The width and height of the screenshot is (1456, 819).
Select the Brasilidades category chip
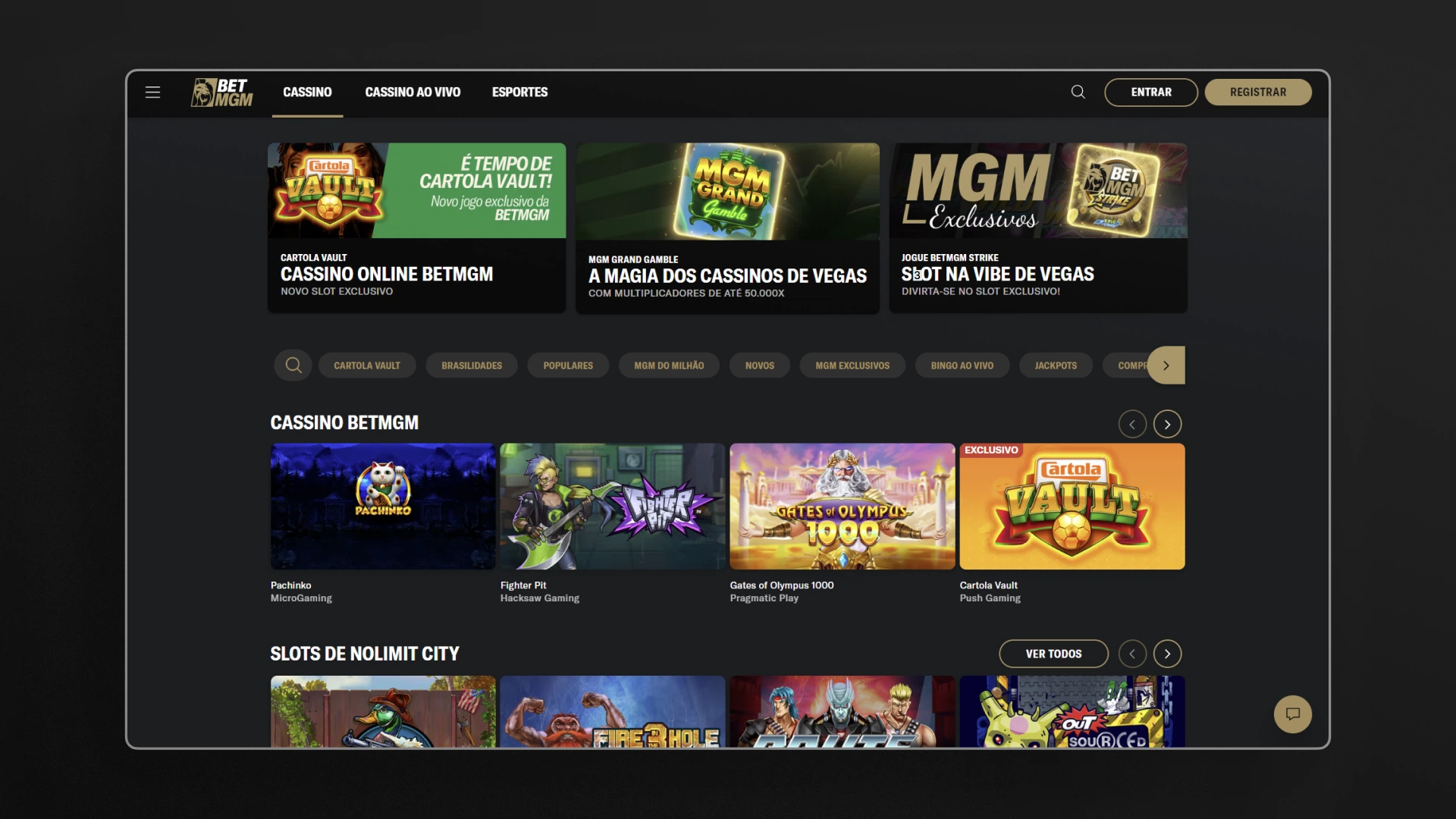(472, 366)
